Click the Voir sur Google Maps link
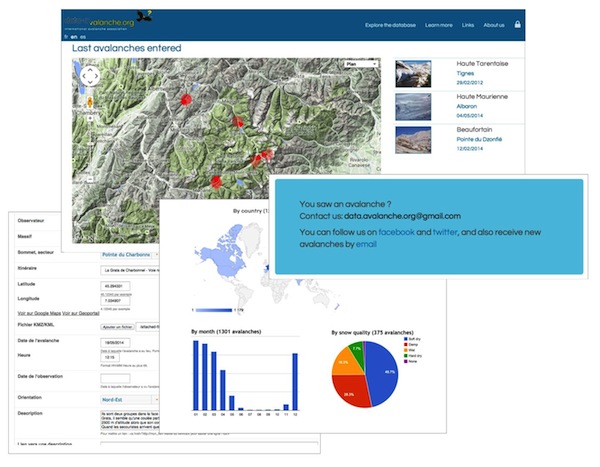Image resolution: width=600 pixels, height=467 pixels. point(39,313)
